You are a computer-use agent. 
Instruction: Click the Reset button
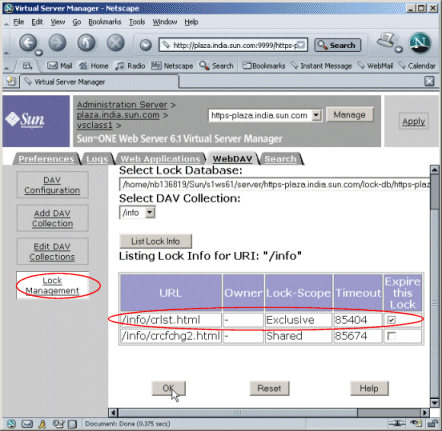[x=269, y=388]
